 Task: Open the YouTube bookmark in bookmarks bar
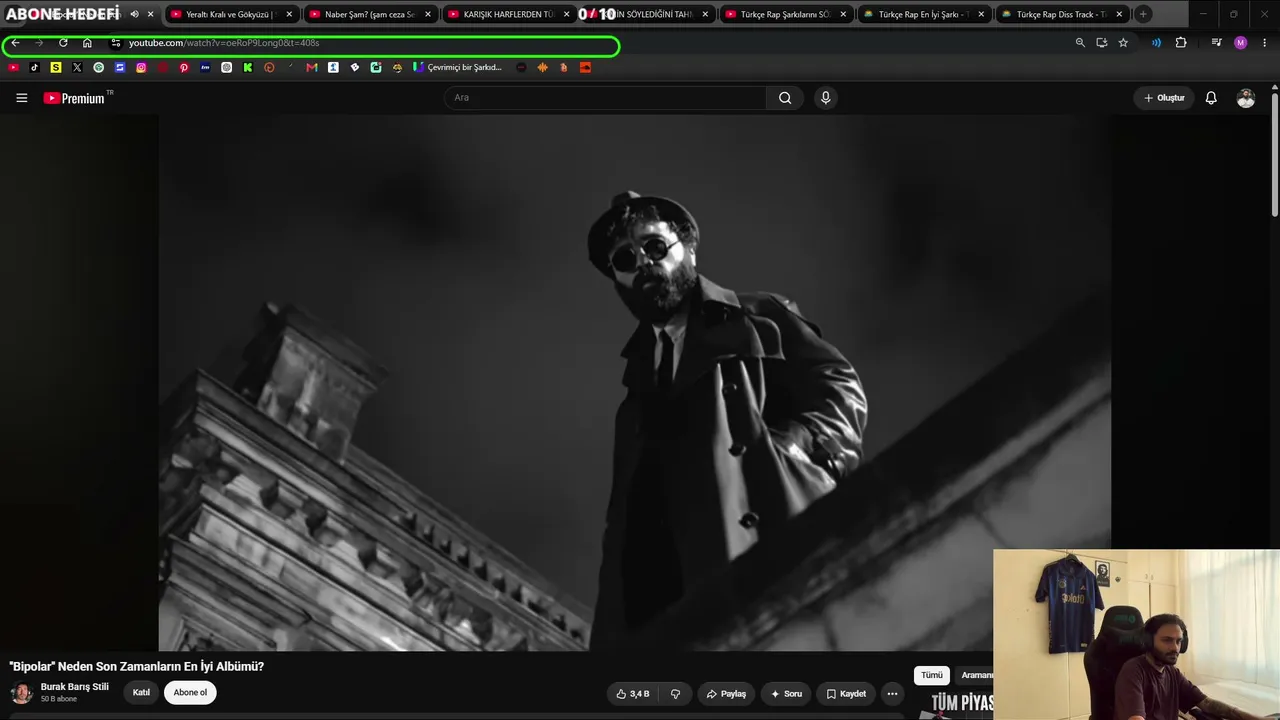pos(13,67)
